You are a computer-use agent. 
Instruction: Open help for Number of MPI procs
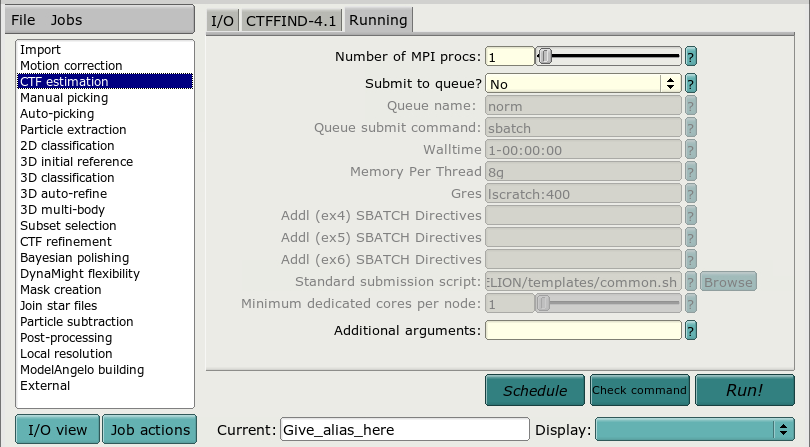pyautogui.click(x=691, y=56)
